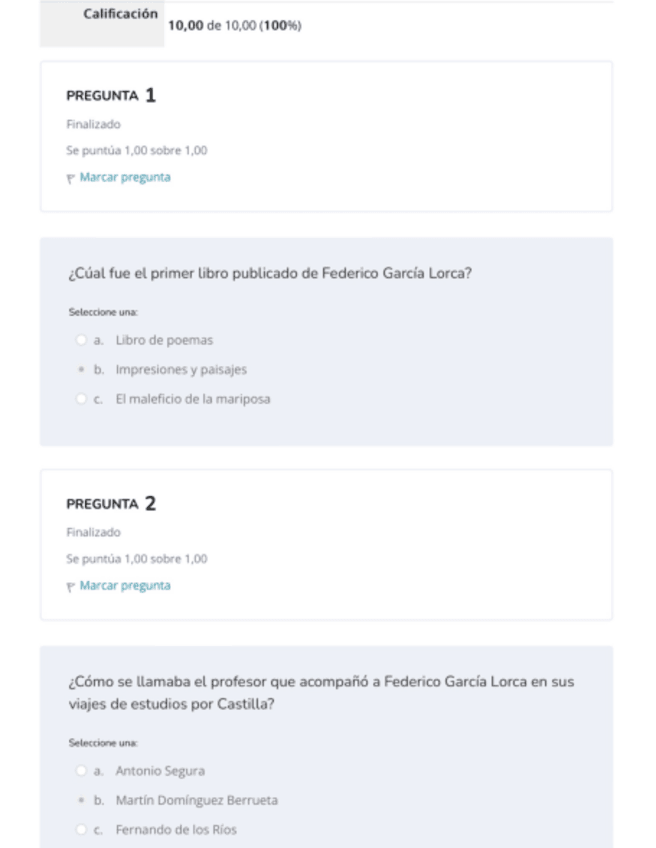Click the flag icon in Pregunta 1
This screenshot has height=848, width=656.
[71, 178]
